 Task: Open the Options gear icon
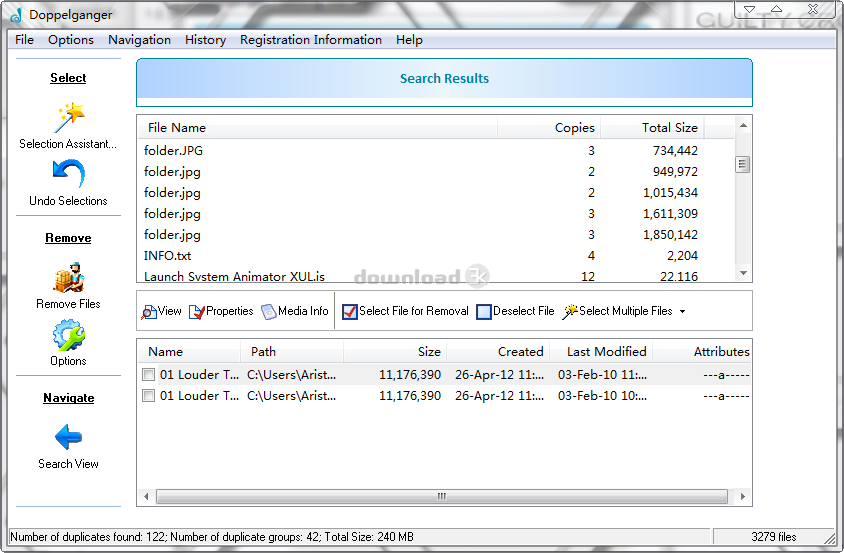coord(68,335)
